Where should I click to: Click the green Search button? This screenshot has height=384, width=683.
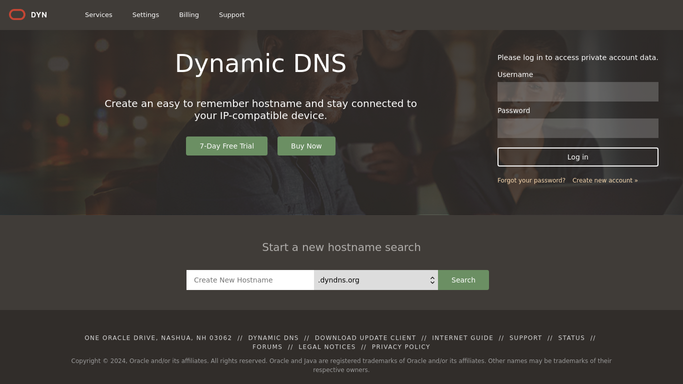click(x=463, y=280)
